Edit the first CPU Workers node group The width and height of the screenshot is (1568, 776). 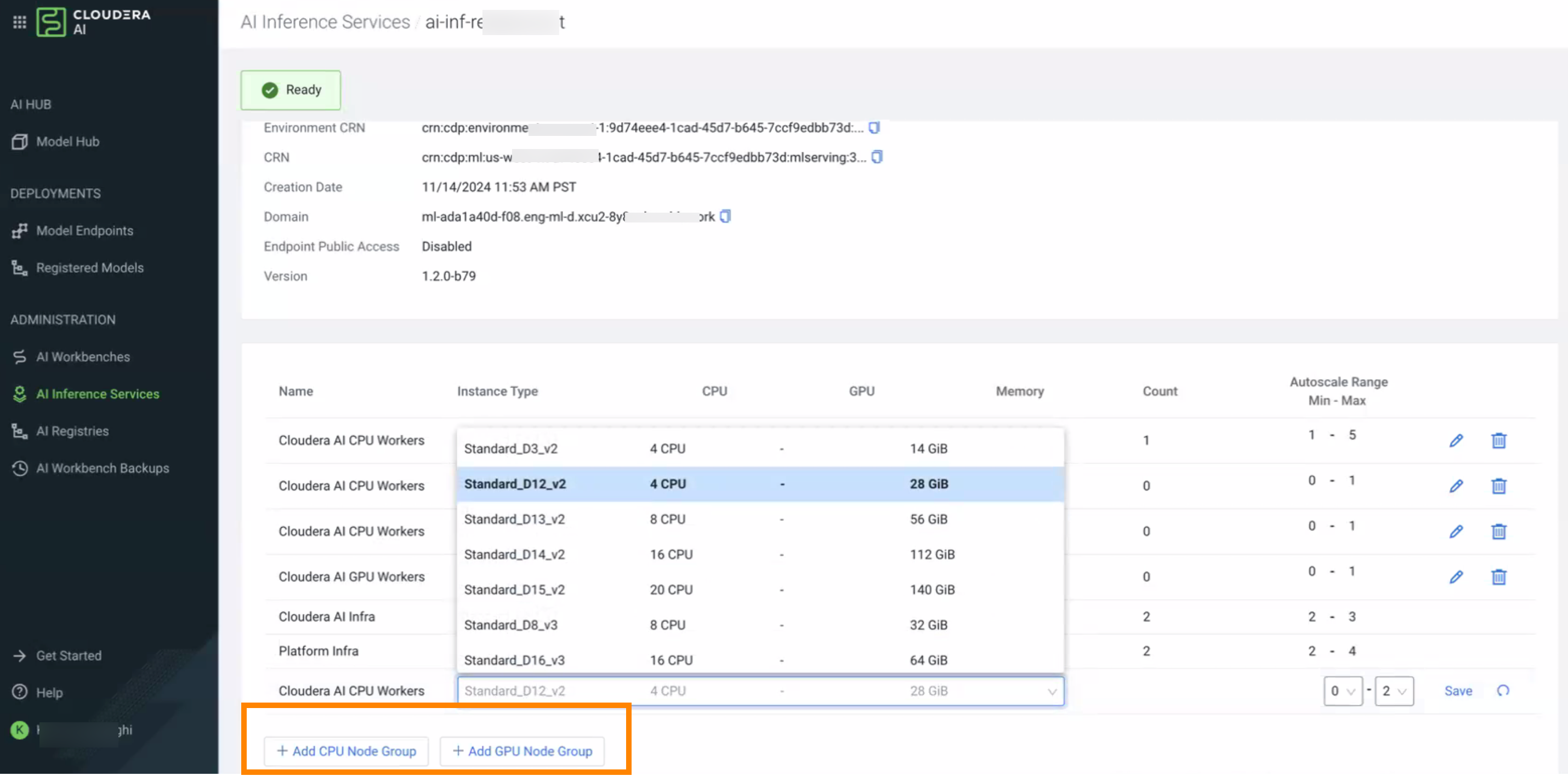pos(1456,441)
